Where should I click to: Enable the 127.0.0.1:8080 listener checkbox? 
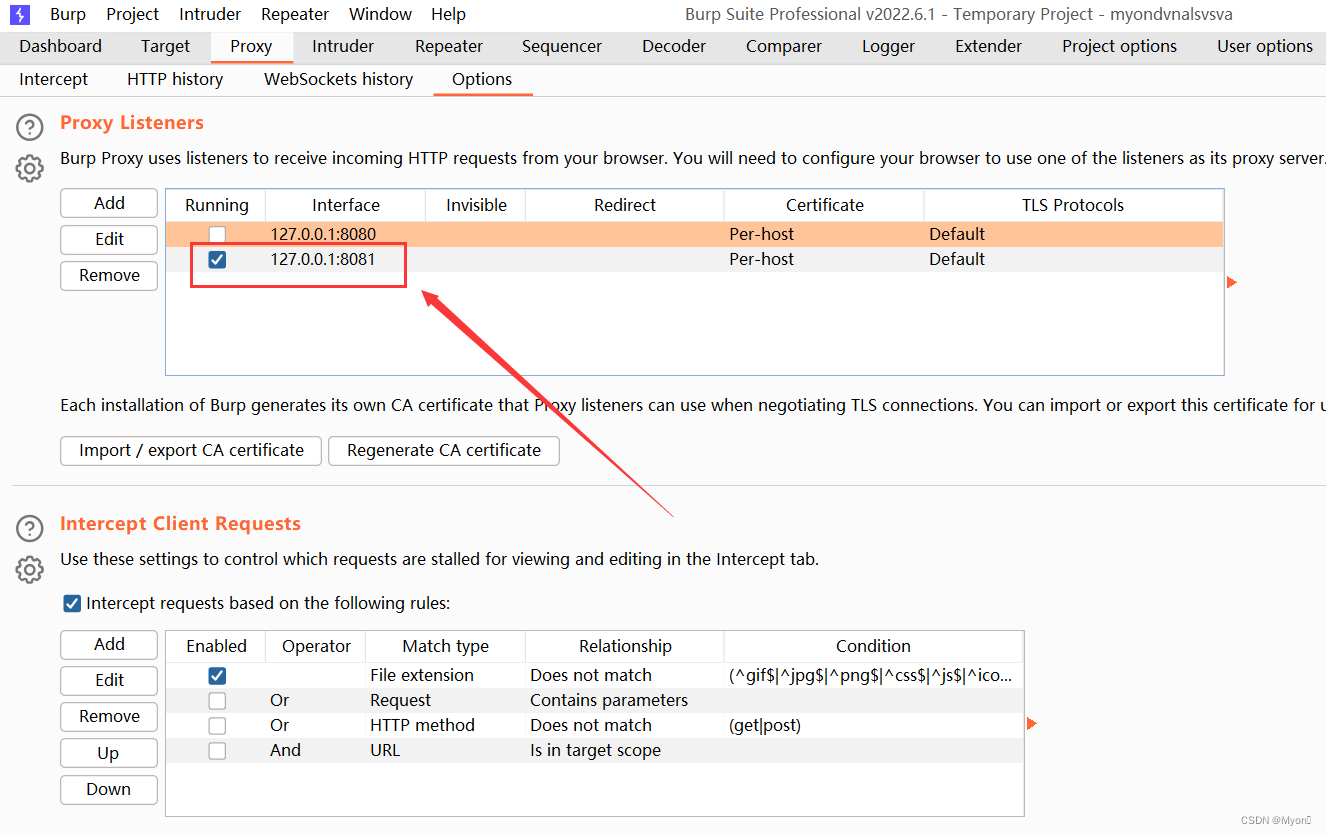217,235
